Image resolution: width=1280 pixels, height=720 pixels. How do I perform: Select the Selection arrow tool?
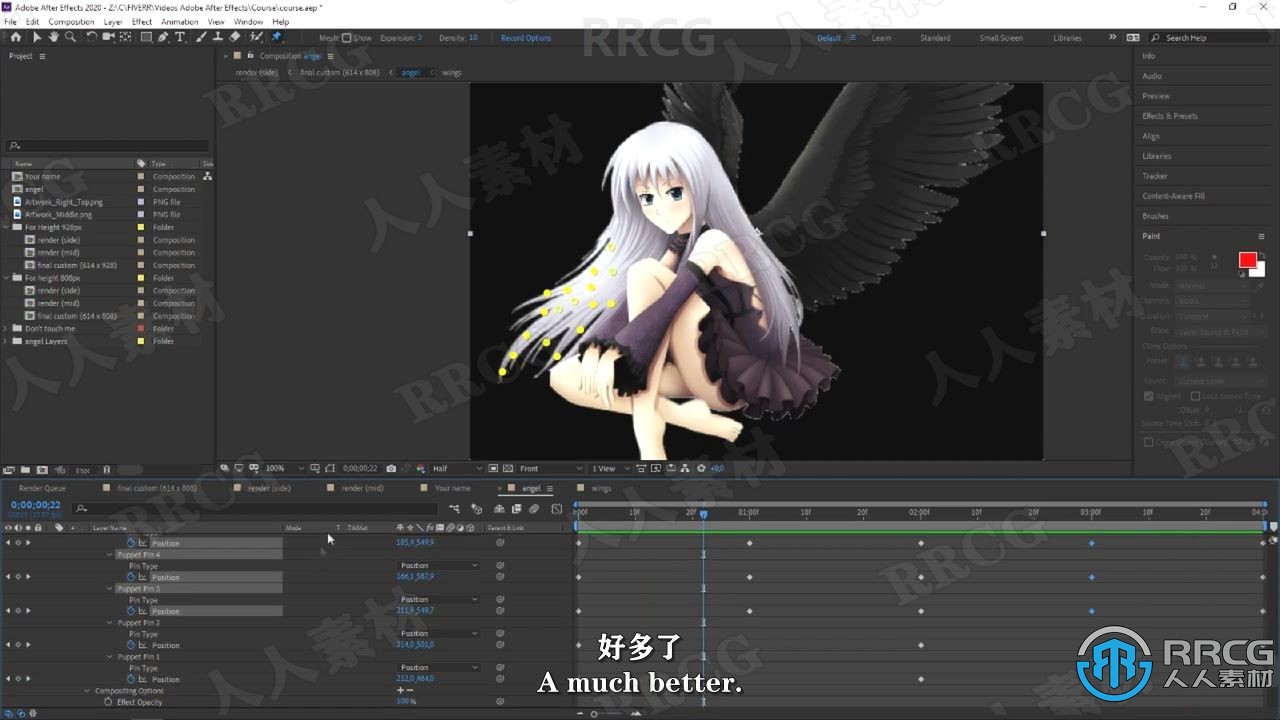pyautogui.click(x=37, y=37)
